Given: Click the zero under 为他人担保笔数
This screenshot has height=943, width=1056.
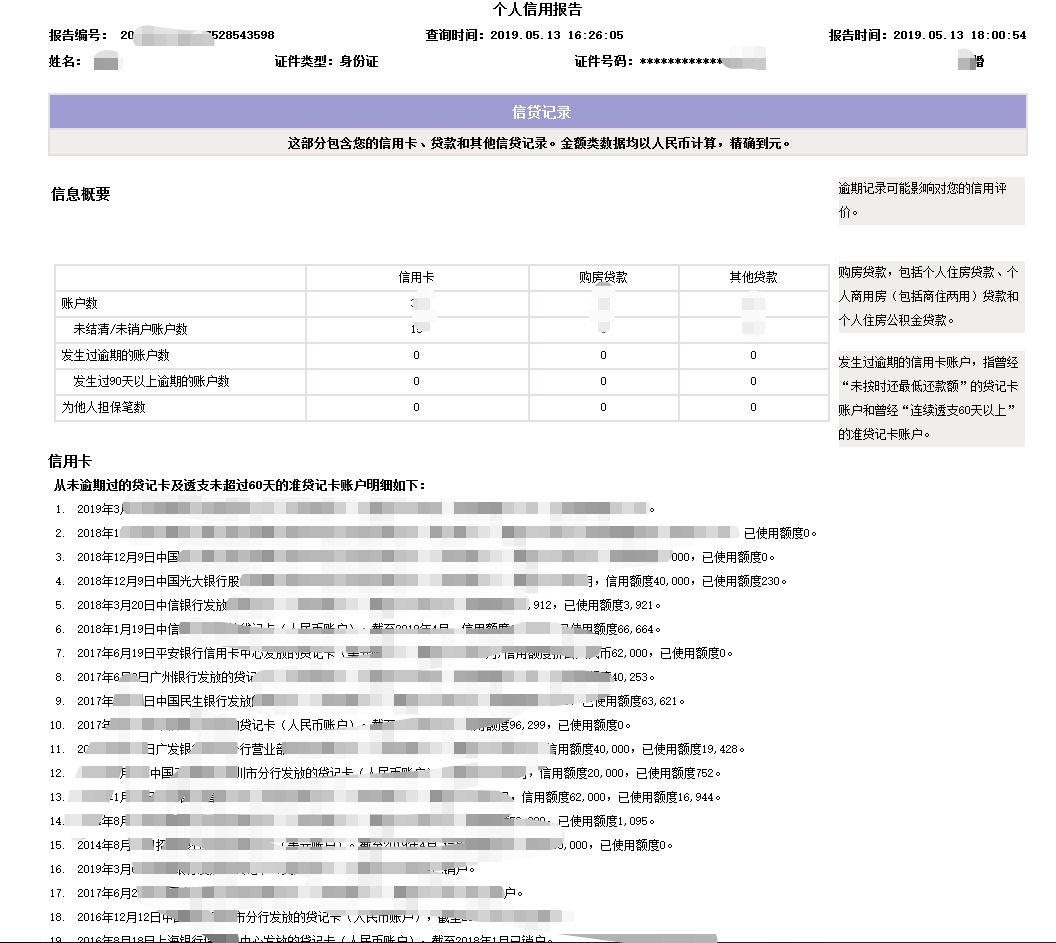Looking at the screenshot, I should 417,407.
